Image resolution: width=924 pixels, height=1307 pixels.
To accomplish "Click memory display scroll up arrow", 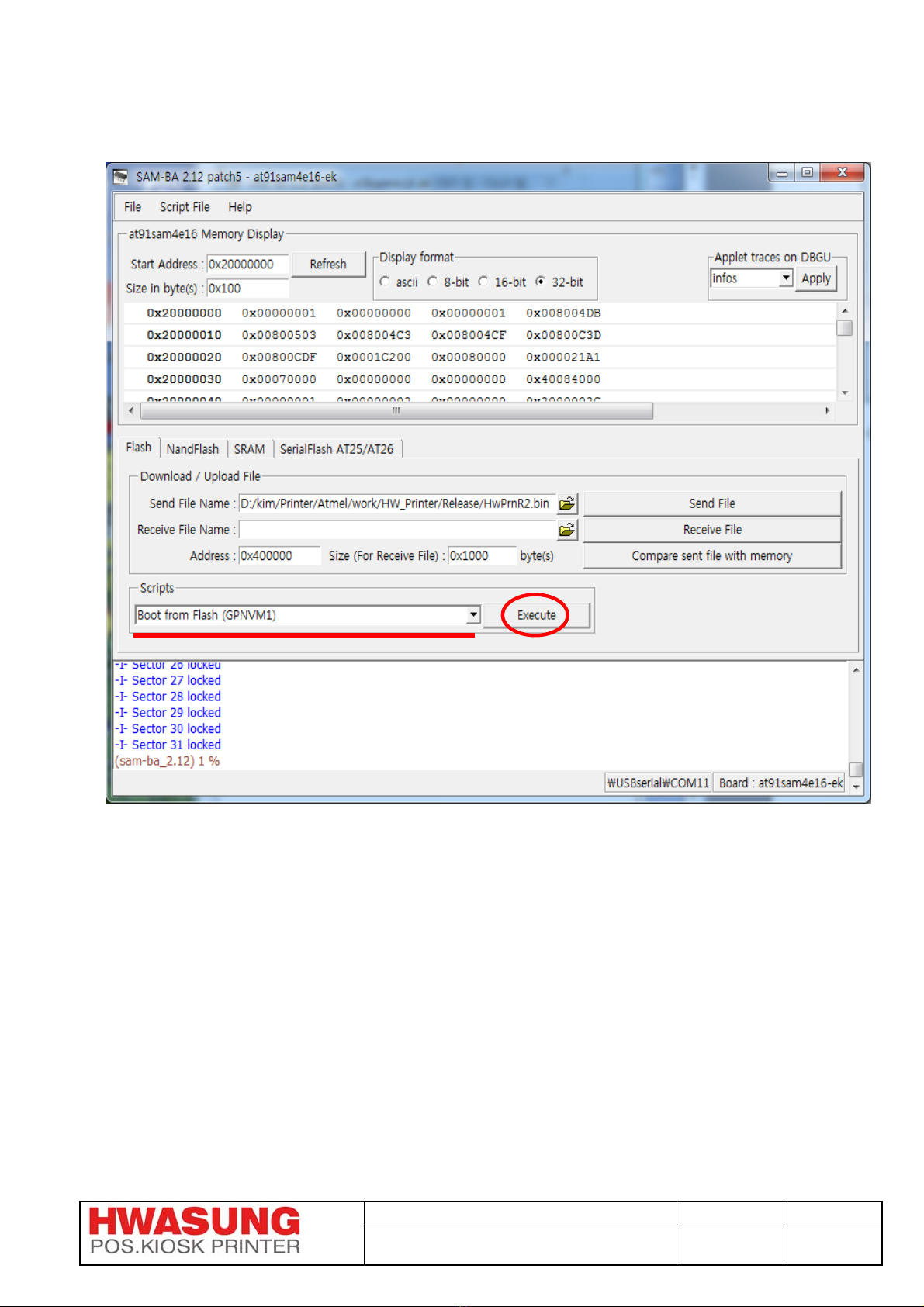I will [845, 310].
